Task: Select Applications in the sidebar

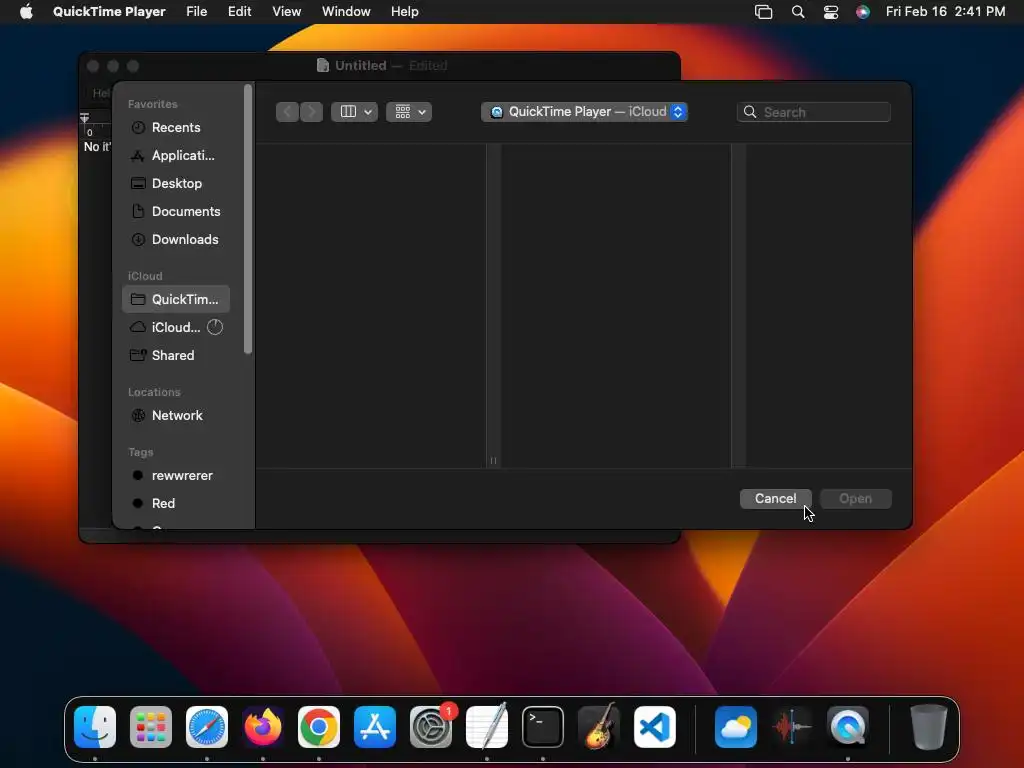Action: point(176,155)
